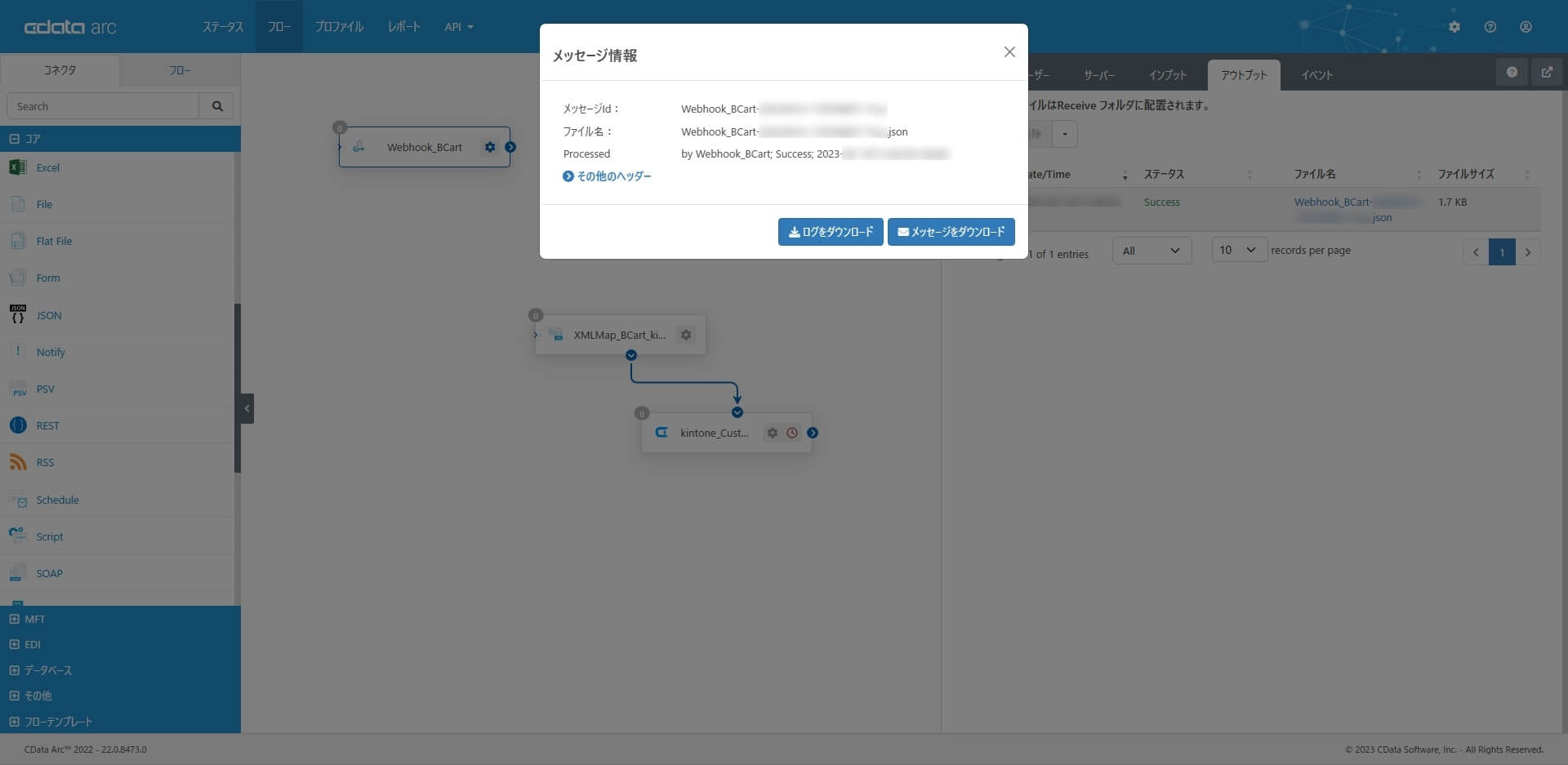
Task: Click ログをダウンロード button
Action: (x=831, y=232)
